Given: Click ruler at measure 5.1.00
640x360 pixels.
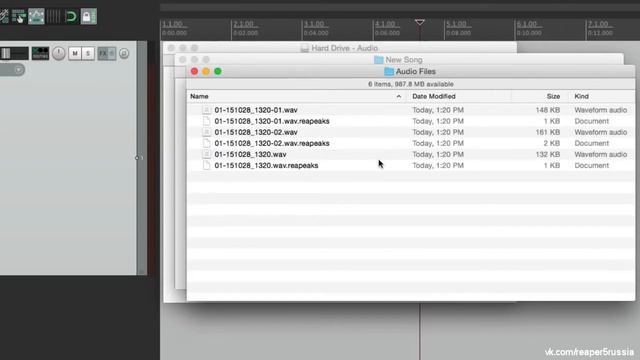Looking at the screenshot, I should tap(457, 24).
